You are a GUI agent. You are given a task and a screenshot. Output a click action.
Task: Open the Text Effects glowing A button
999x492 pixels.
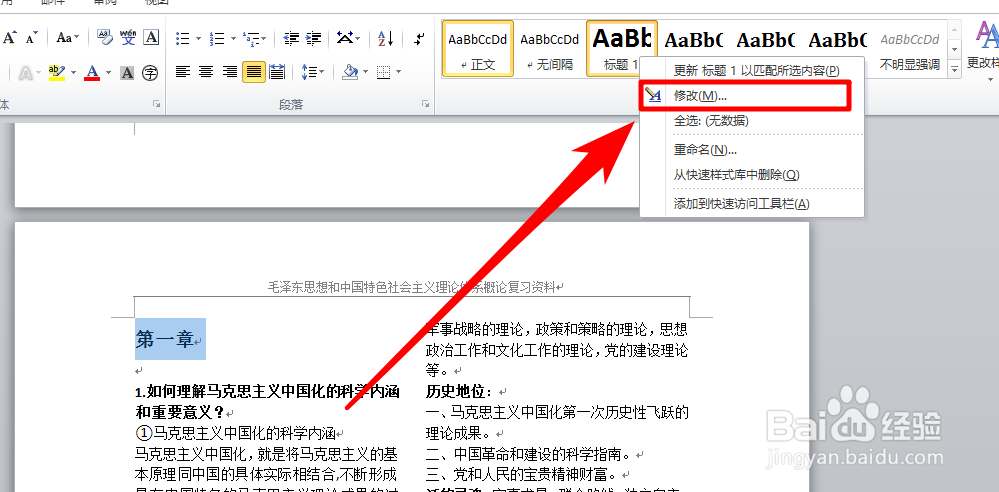point(27,73)
